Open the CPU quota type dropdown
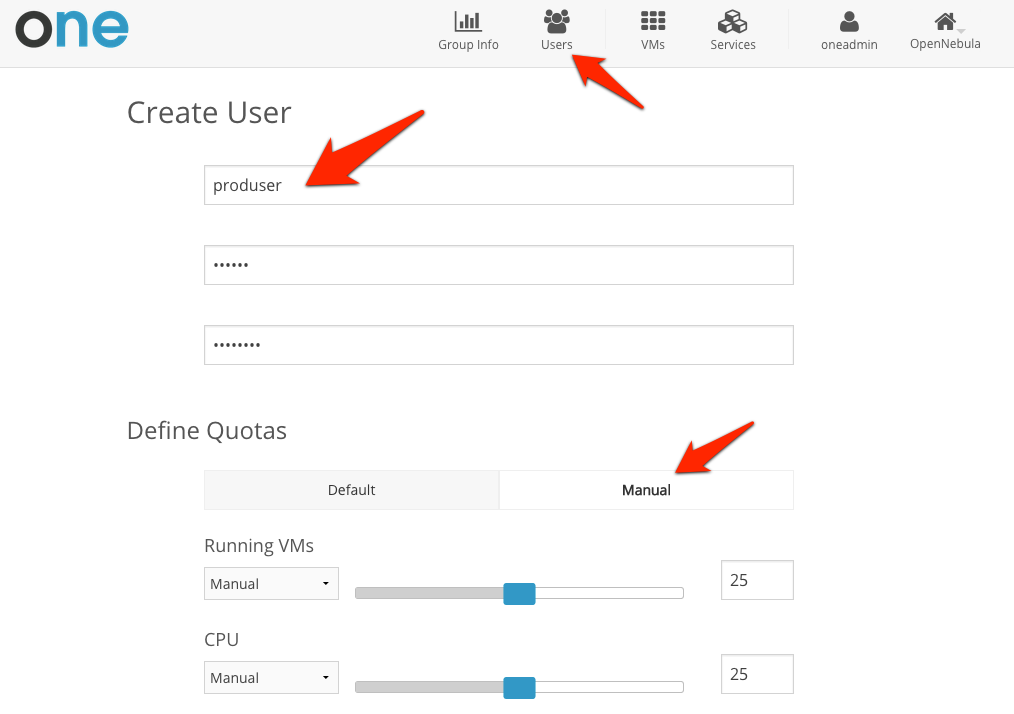 (271, 678)
